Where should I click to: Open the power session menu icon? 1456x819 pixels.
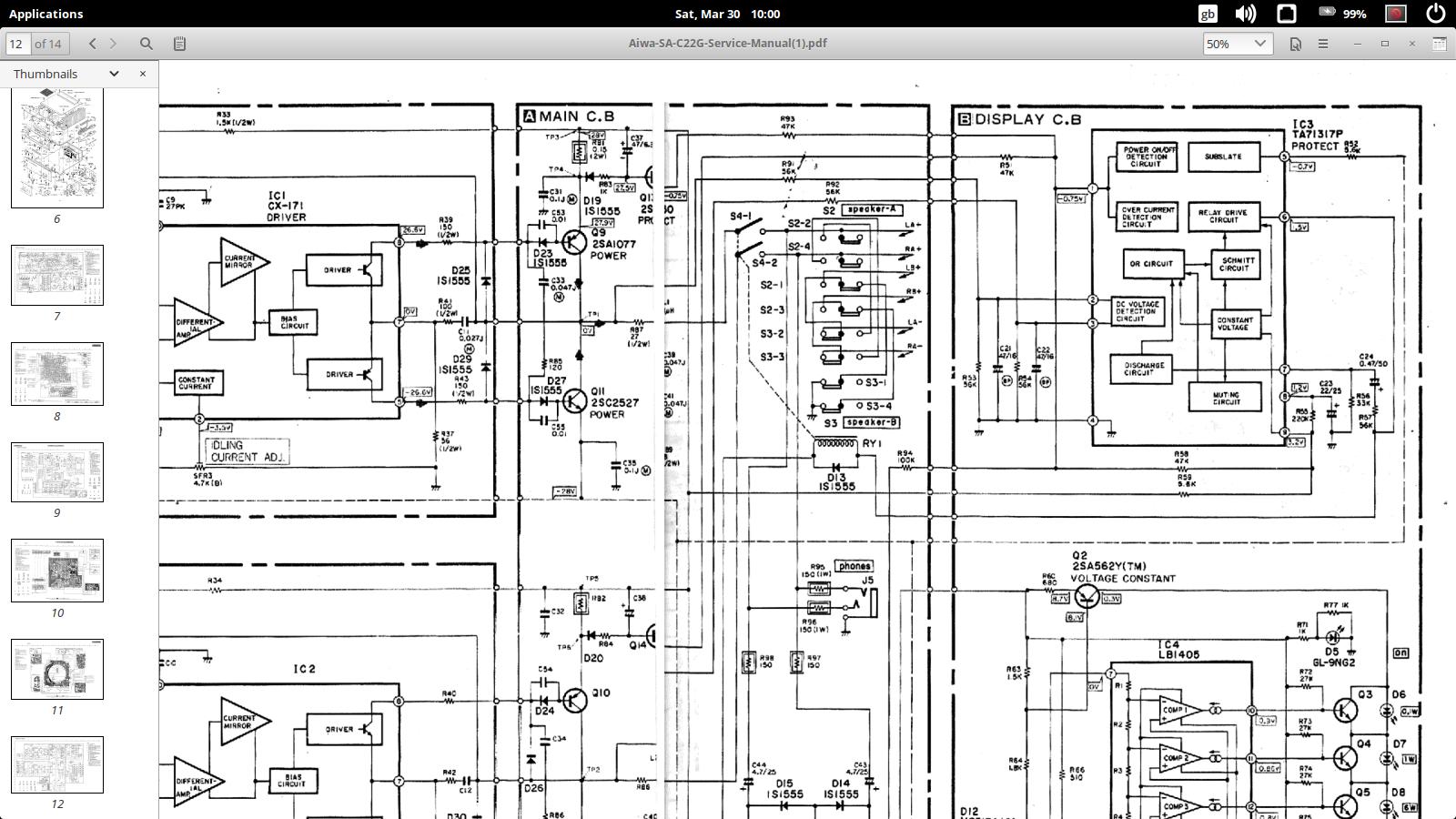tap(1436, 14)
